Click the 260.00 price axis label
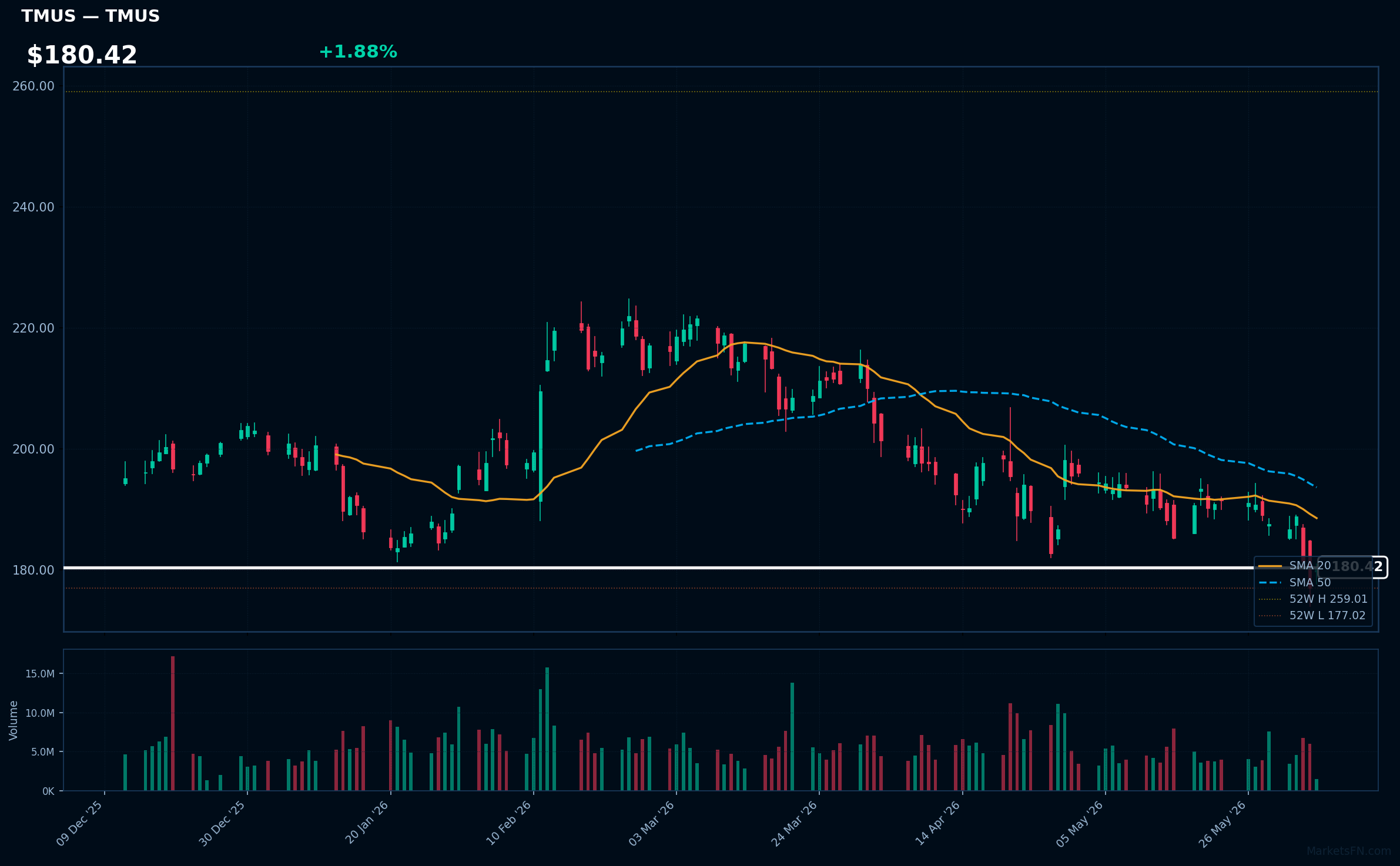This screenshot has width=1400, height=866. (x=34, y=86)
